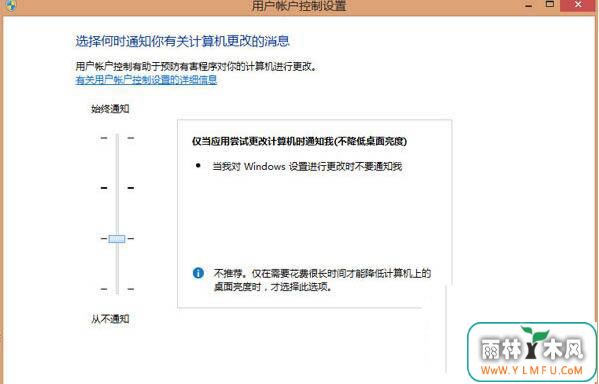The width and height of the screenshot is (599, 384).
Task: Click the 从不通知 label
Action: [110, 319]
